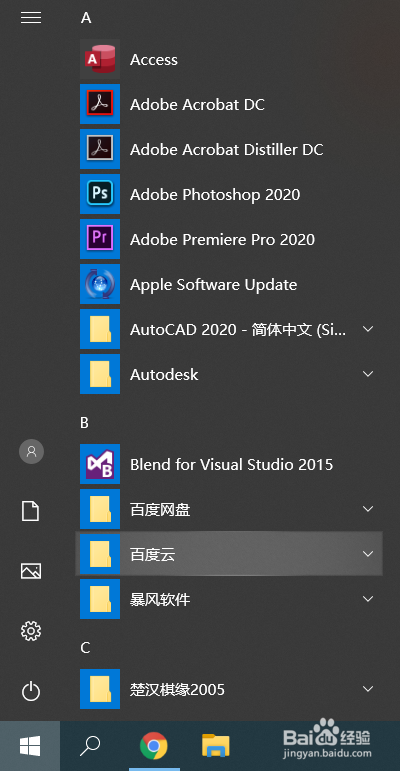Select Adobe Acrobat Distiller DC label
400x771 pixels.
point(227,149)
